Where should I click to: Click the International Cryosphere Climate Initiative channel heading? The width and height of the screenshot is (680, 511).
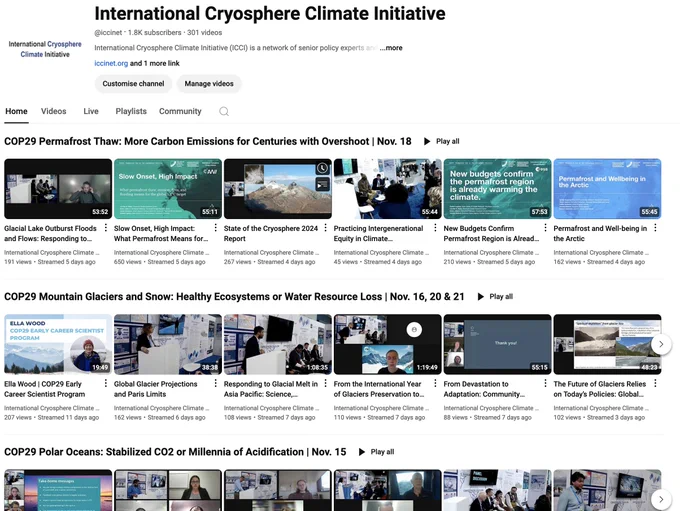pyautogui.click(x=270, y=13)
